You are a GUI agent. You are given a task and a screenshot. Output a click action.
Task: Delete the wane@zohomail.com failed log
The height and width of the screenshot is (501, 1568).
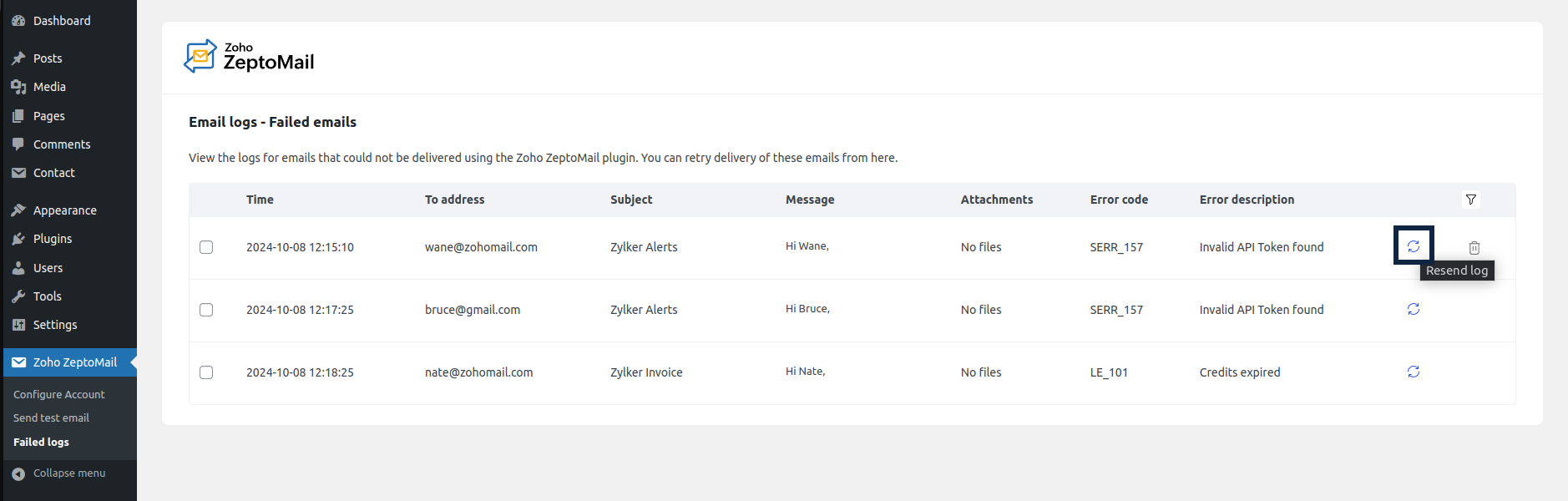pyautogui.click(x=1474, y=248)
